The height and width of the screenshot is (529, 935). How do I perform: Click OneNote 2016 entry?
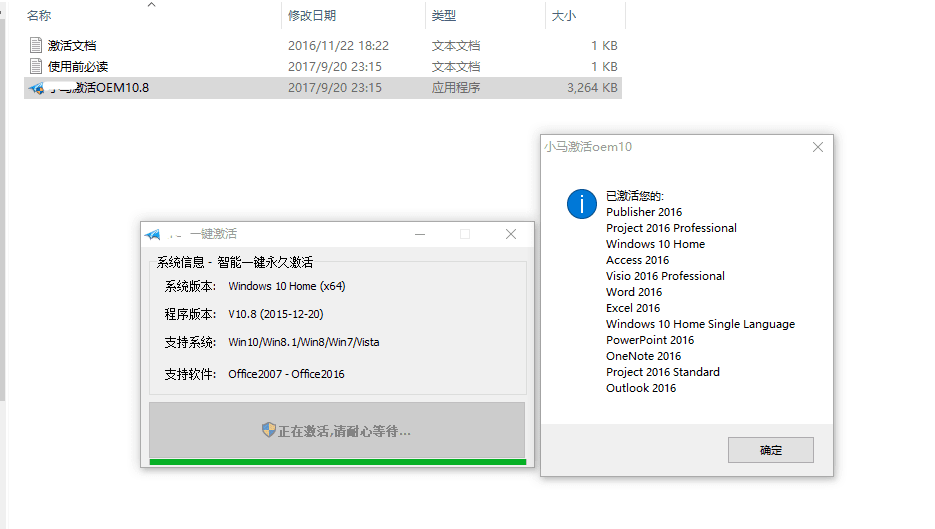643,356
